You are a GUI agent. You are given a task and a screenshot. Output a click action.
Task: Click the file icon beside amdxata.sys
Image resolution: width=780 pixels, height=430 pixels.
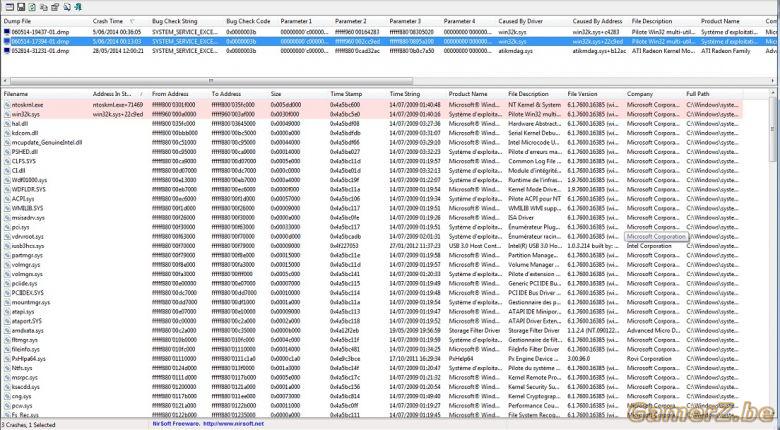pos(7,331)
